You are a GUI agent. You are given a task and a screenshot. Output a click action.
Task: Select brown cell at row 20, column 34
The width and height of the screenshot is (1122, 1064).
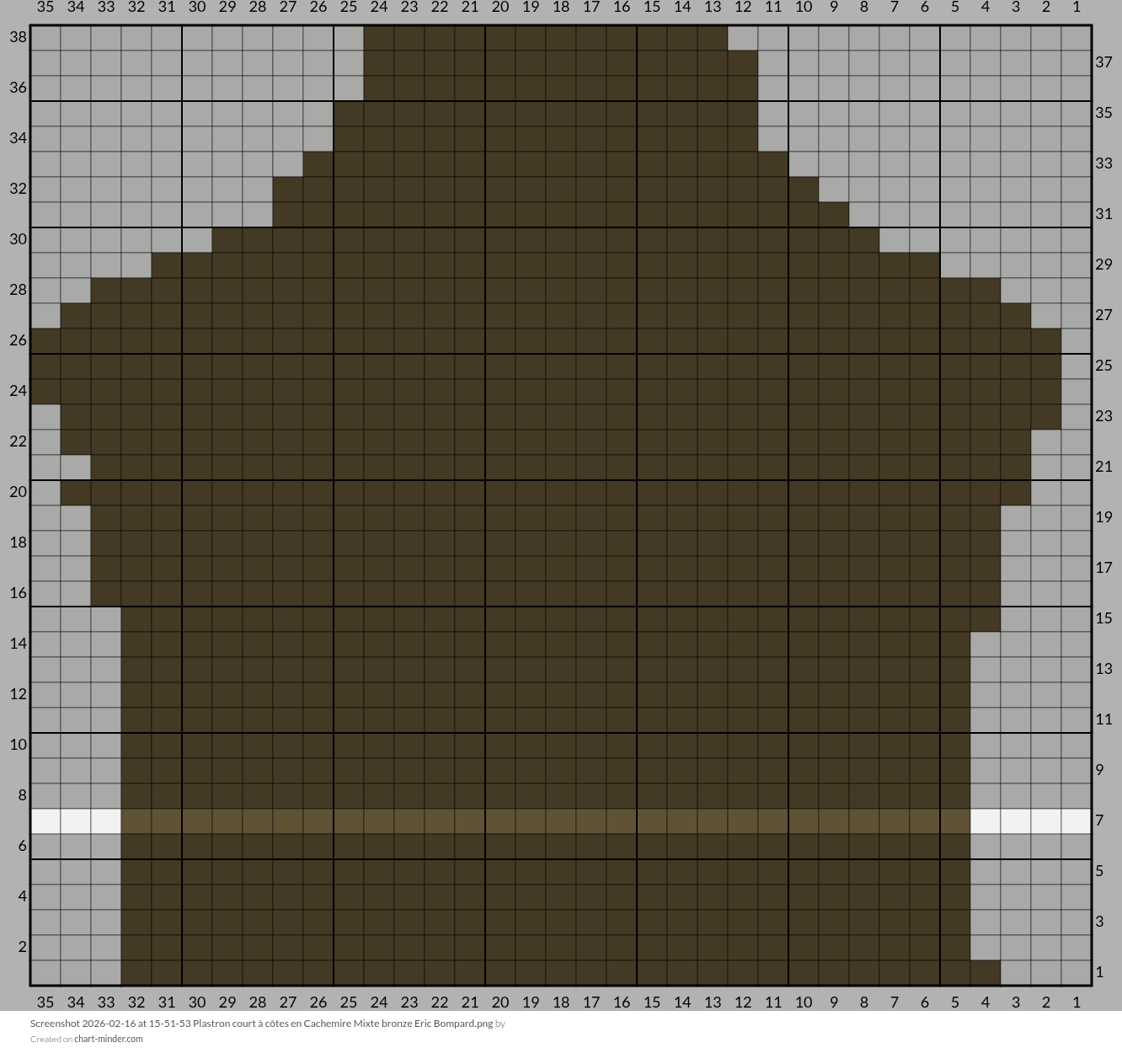pos(76,493)
